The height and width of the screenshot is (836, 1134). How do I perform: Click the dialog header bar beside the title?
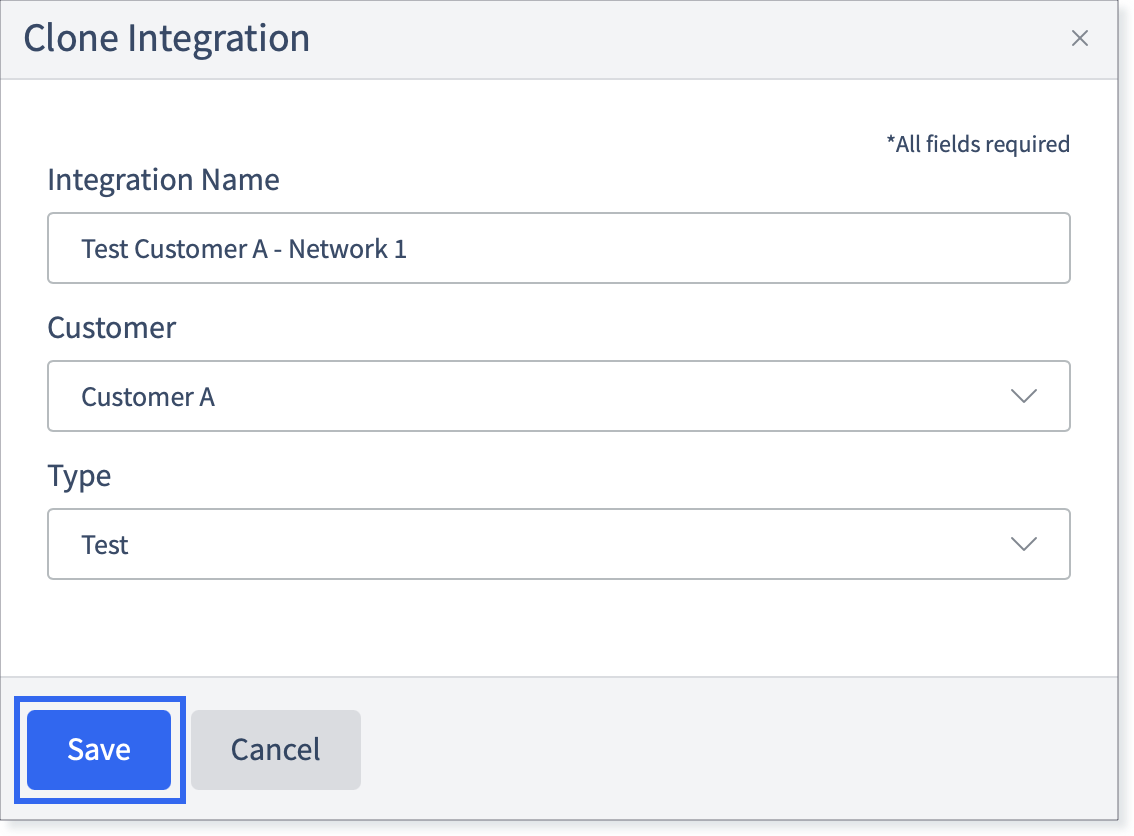(687, 39)
